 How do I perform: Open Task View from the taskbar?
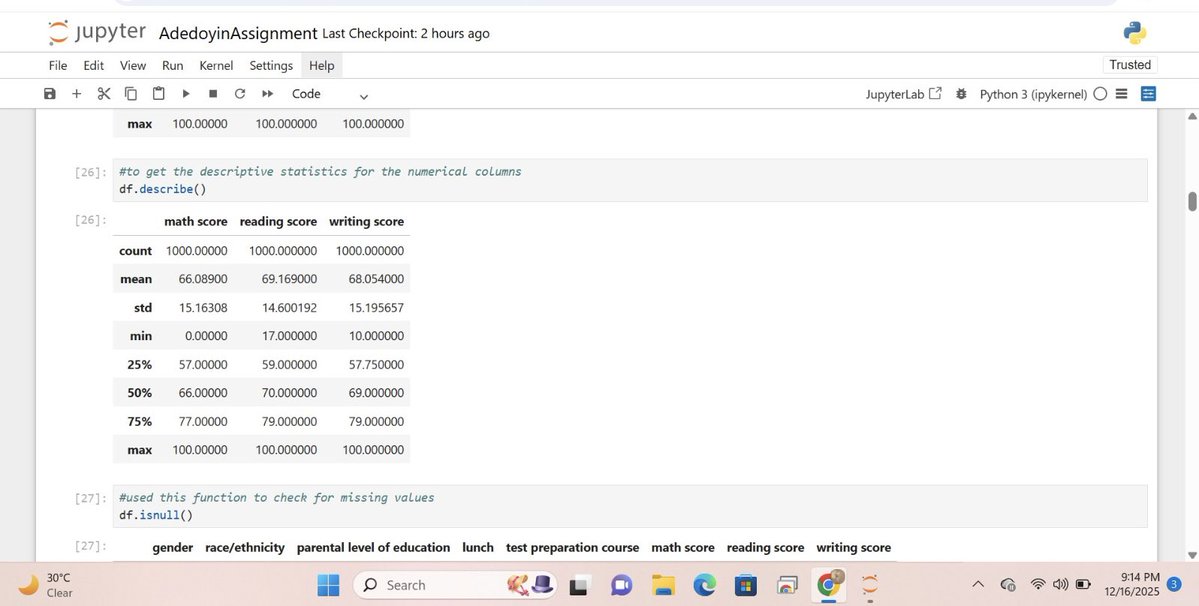coord(579,585)
